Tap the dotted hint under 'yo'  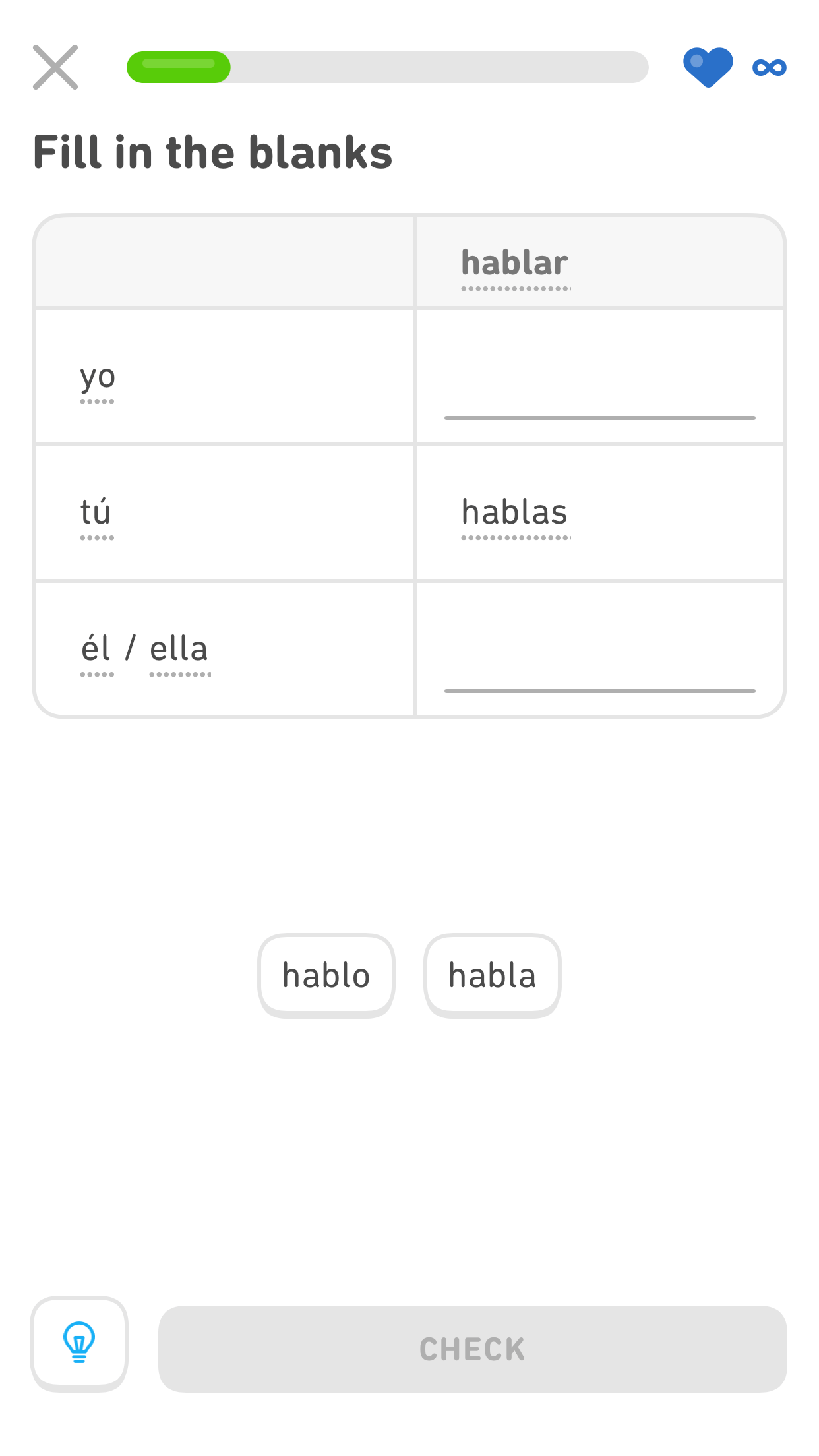[98, 401]
